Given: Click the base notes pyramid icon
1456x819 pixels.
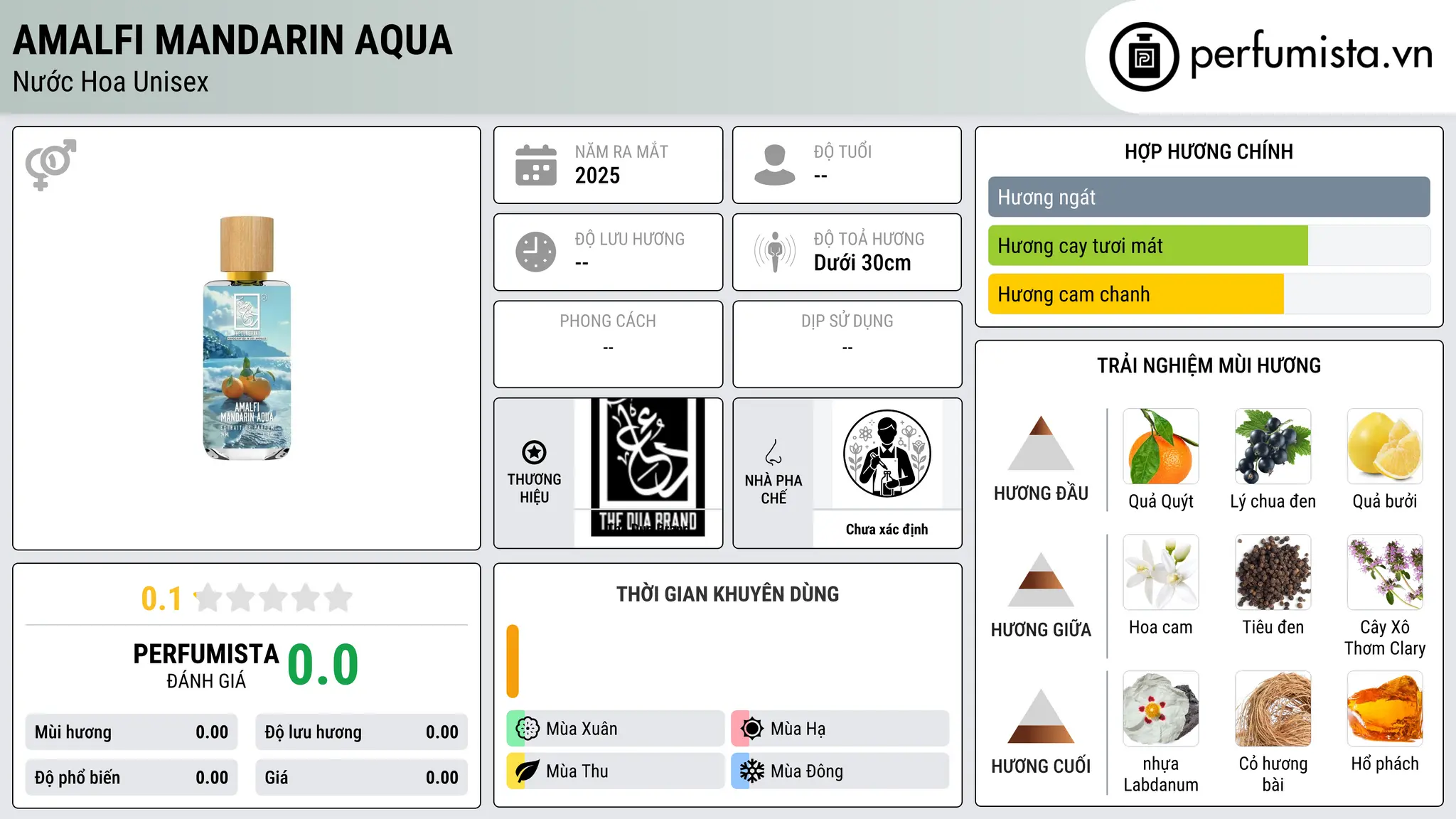Looking at the screenshot, I should pyautogui.click(x=1041, y=716).
